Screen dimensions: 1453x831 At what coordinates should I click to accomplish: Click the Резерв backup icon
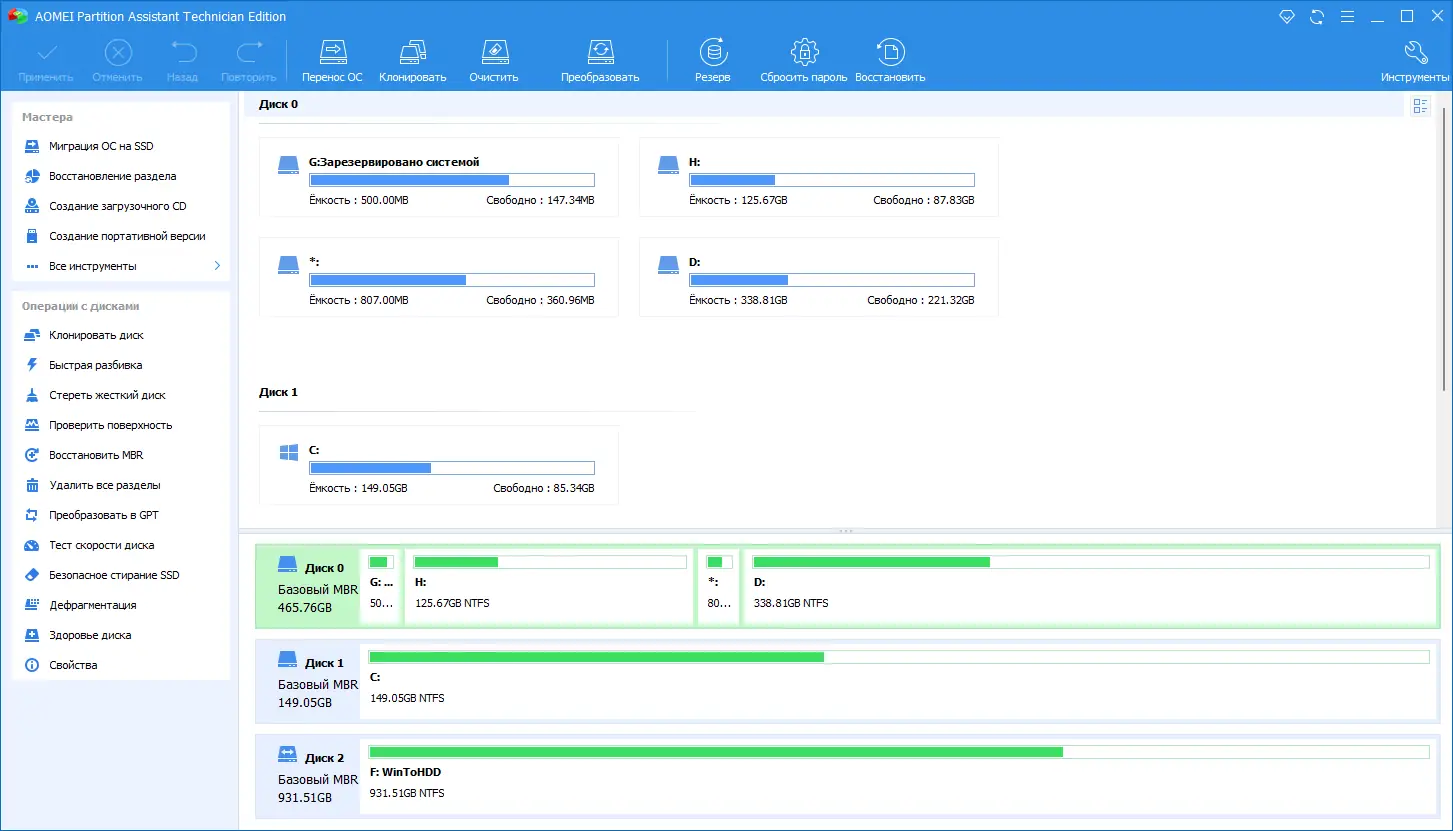(x=712, y=57)
